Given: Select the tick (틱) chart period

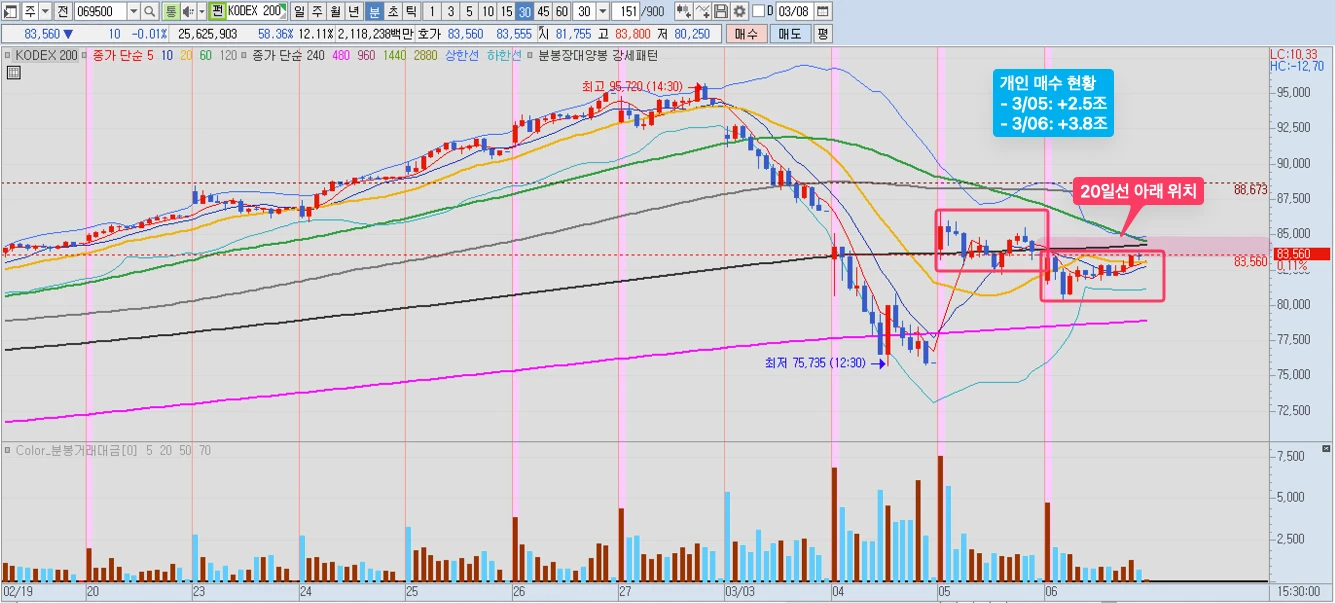Looking at the screenshot, I should [410, 11].
